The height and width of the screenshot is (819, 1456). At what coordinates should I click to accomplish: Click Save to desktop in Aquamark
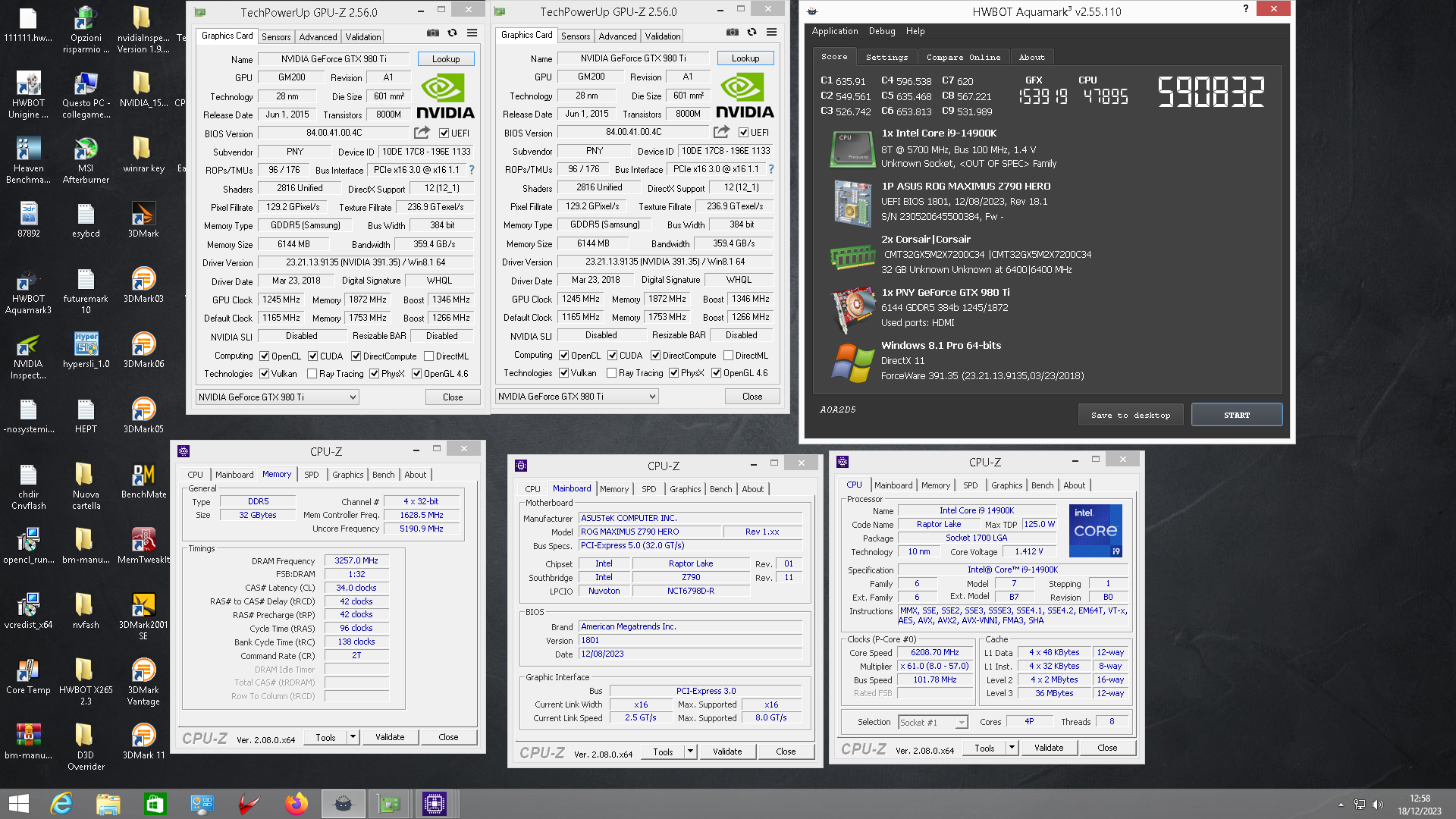1131,415
